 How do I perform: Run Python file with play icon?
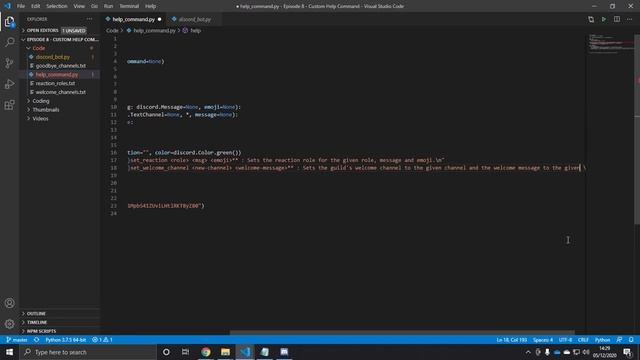(x=604, y=19)
